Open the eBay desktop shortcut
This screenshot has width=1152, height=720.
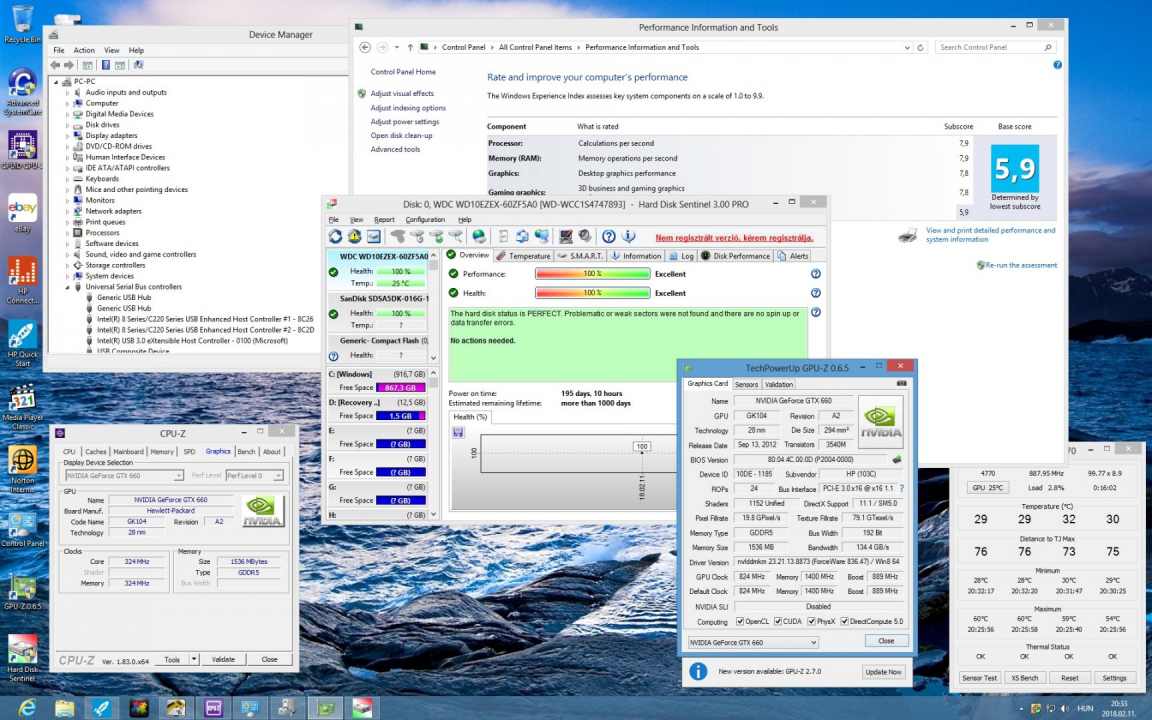(x=22, y=213)
